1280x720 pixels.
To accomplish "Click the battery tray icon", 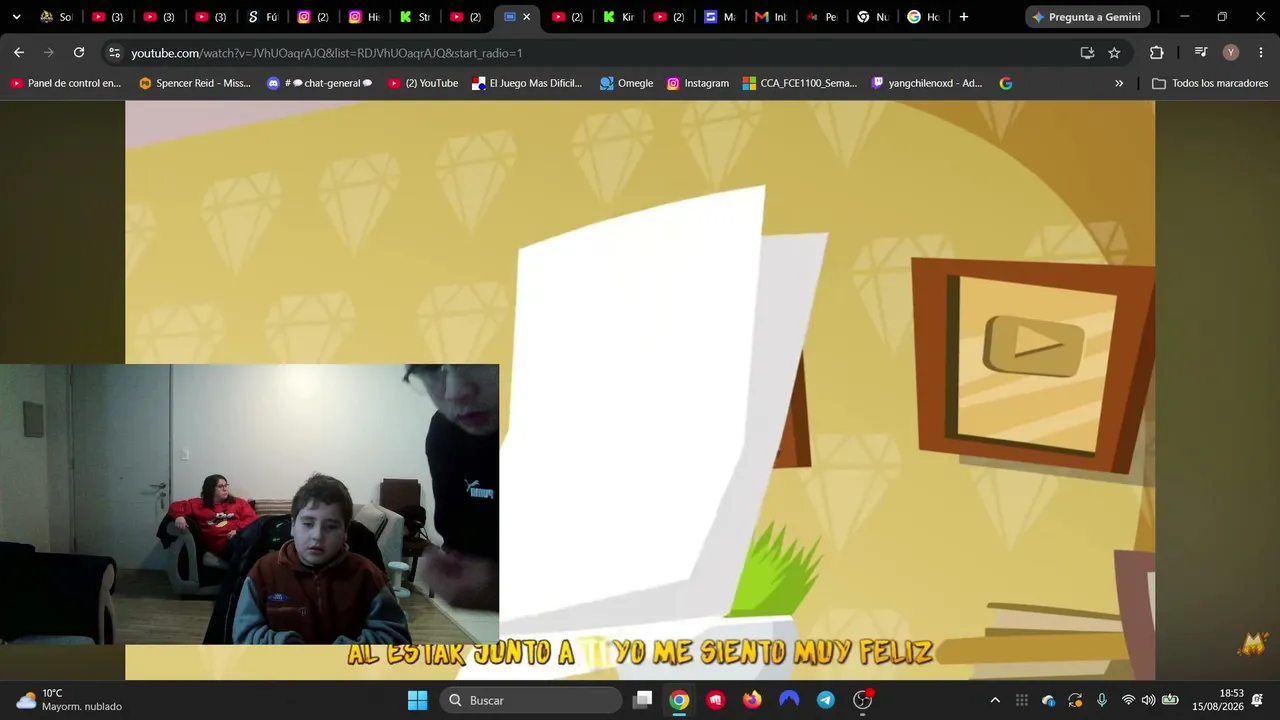I will 1169,700.
